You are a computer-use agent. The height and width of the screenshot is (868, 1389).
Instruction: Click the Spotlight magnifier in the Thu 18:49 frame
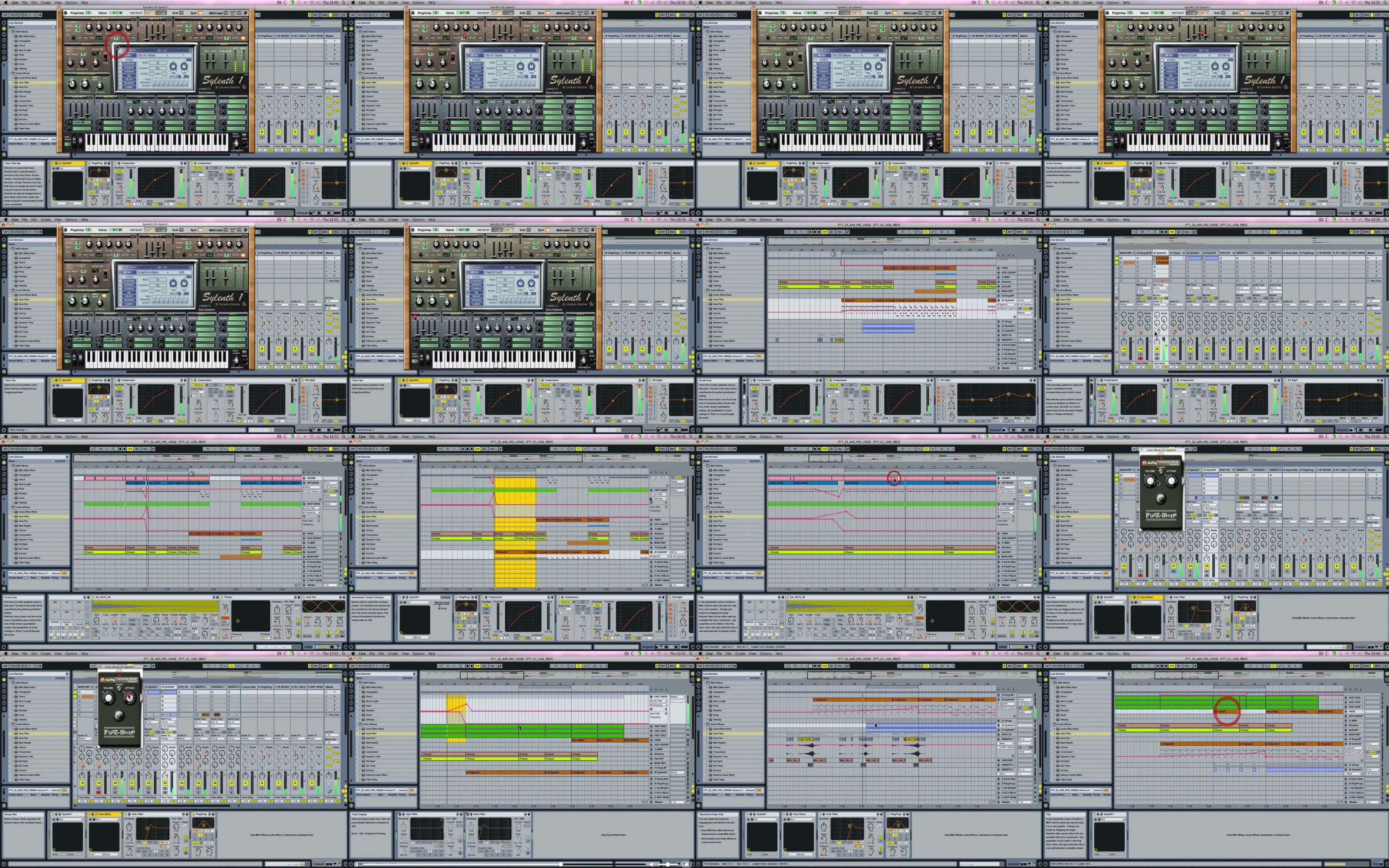pyautogui.click(x=344, y=2)
